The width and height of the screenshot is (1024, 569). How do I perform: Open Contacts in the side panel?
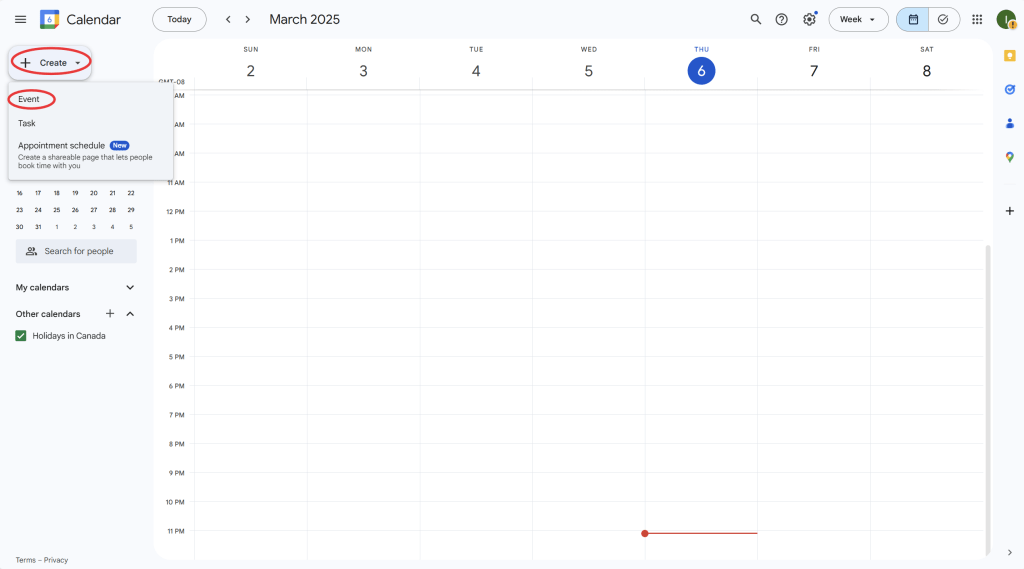(1009, 123)
